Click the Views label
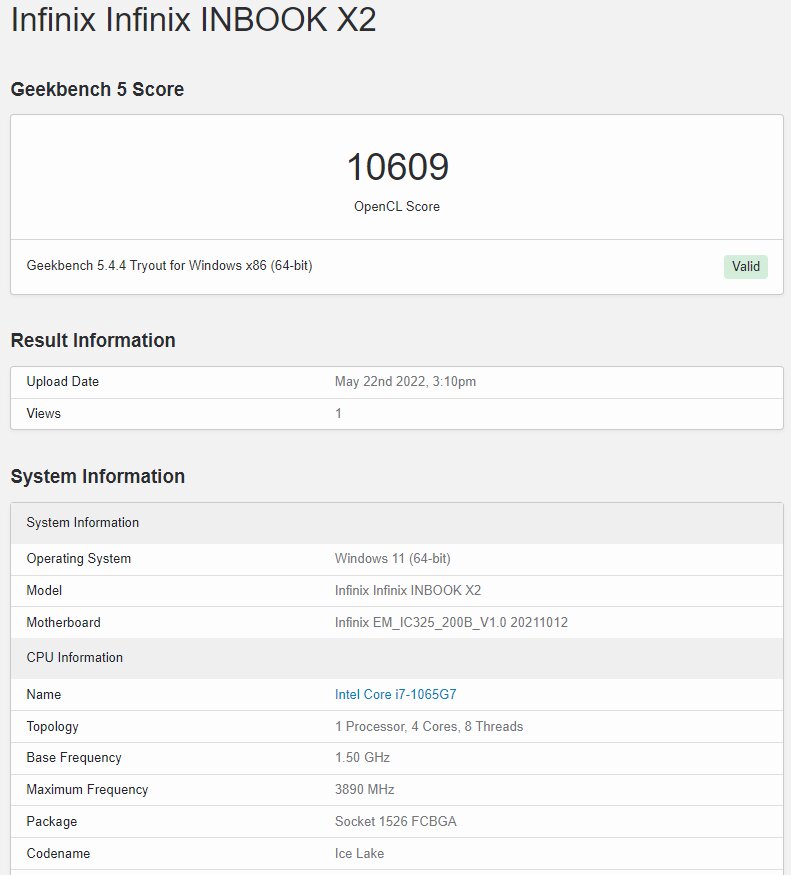Image resolution: width=791 pixels, height=875 pixels. [44, 414]
